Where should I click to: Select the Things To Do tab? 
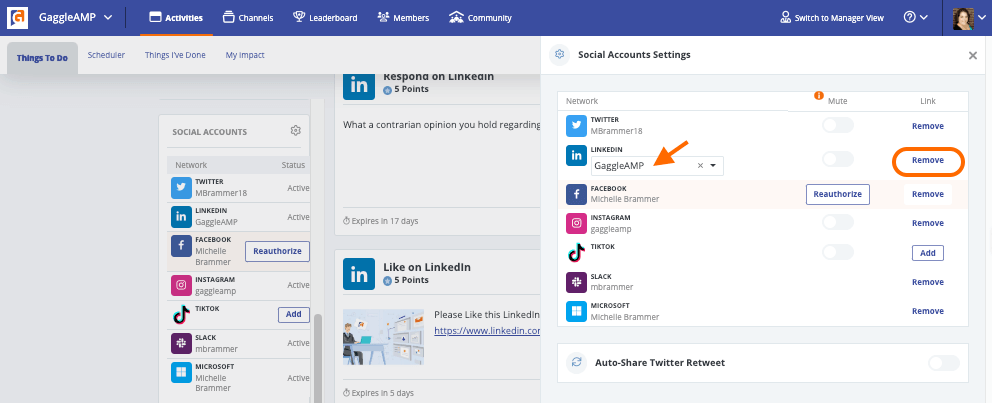[x=42, y=58]
